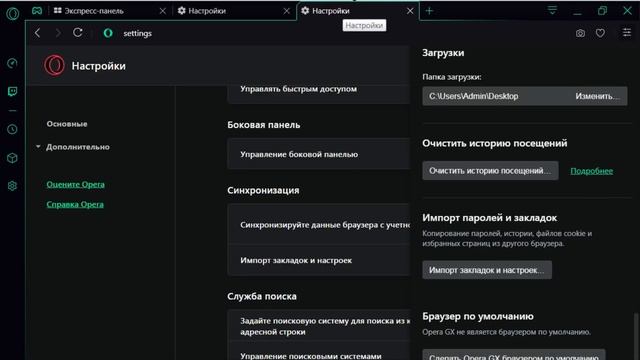Open Синхронизируйте данные браузера row

(x=318, y=224)
